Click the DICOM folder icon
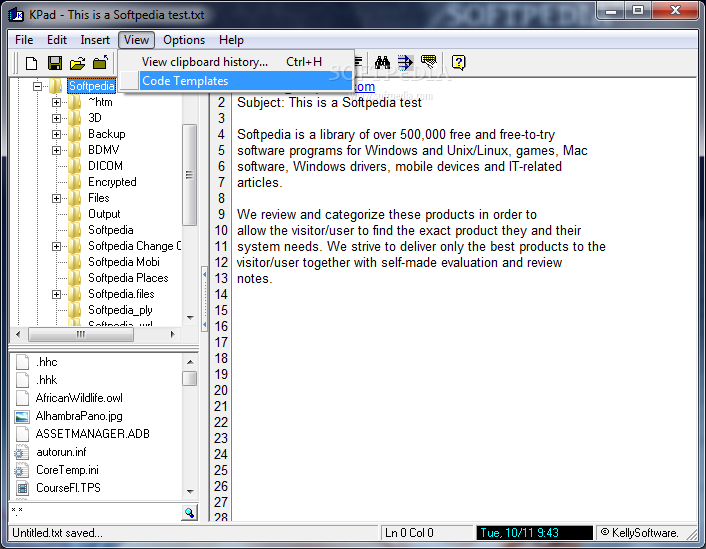 (75, 166)
